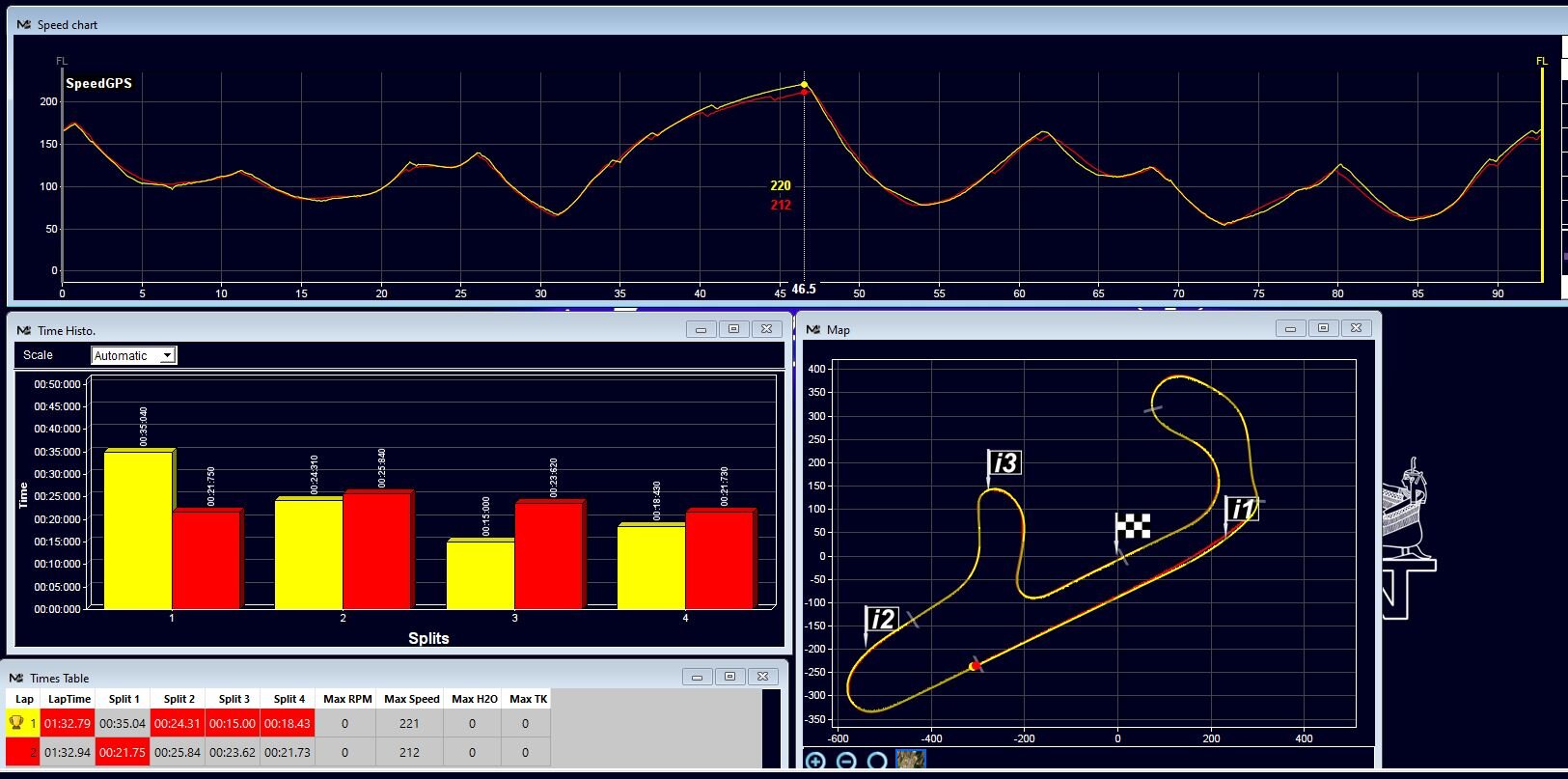1568x779 pixels.
Task: Click the i1 intermediate flag marker
Action: pos(1242,510)
